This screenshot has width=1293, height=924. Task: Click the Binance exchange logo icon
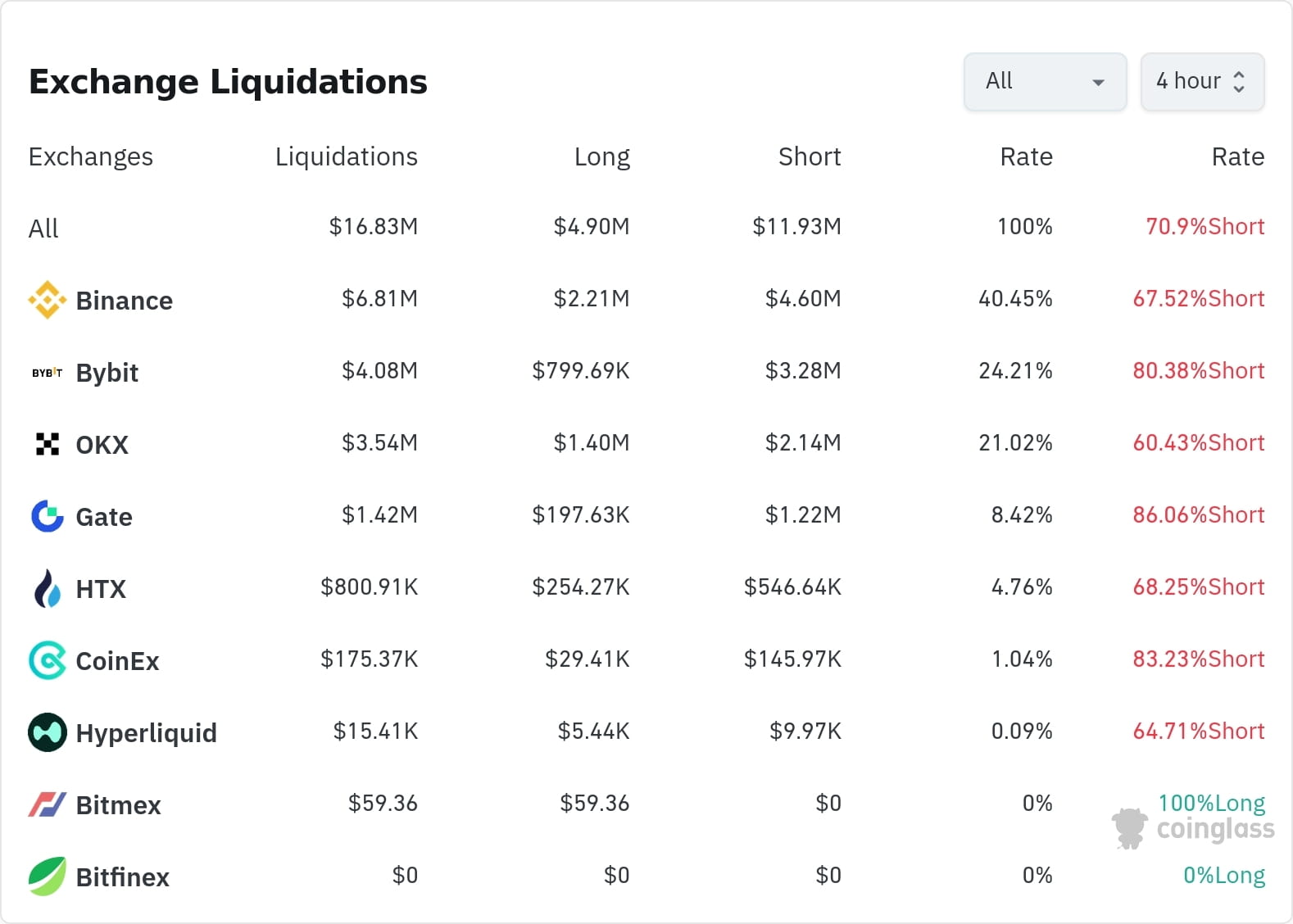[x=48, y=300]
